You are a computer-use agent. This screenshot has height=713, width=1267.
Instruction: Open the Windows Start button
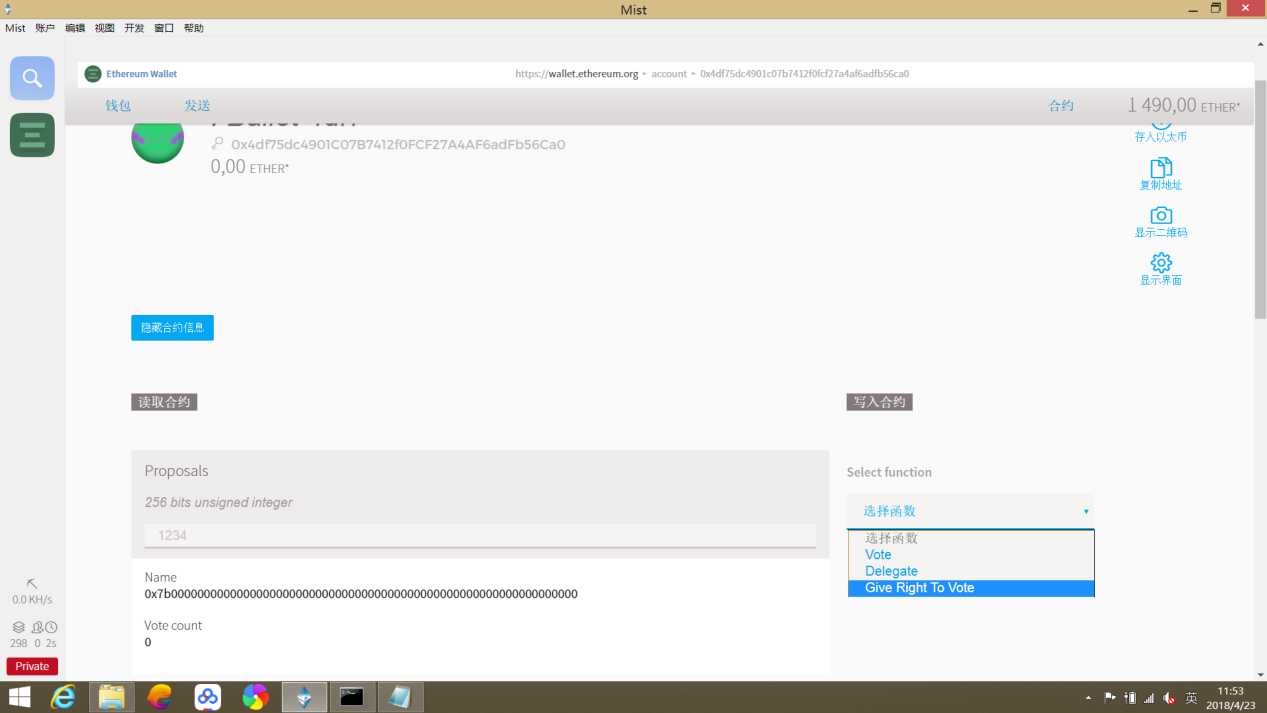pos(19,697)
